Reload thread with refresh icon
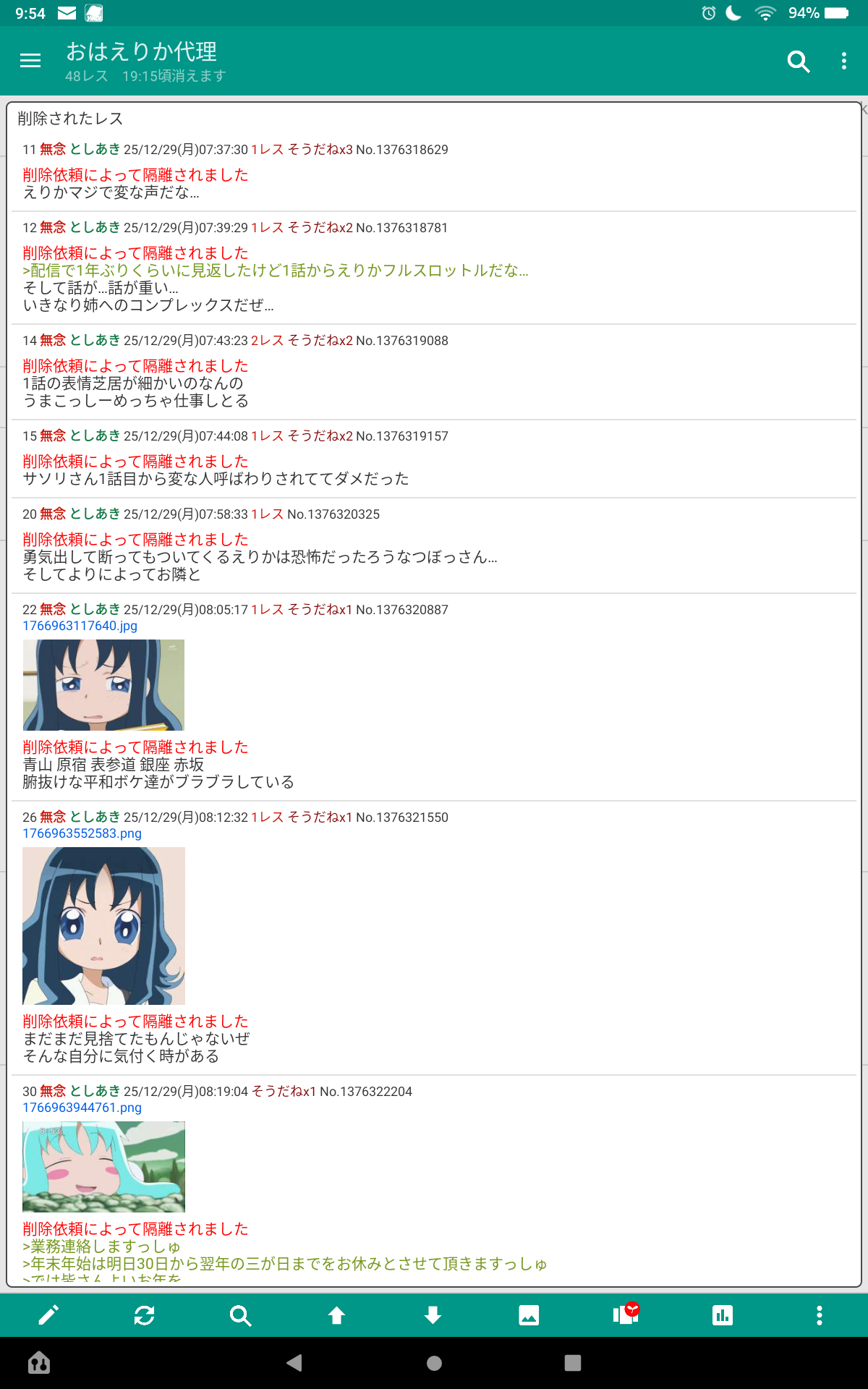Viewport: 868px width, 1389px height. pos(144,1315)
